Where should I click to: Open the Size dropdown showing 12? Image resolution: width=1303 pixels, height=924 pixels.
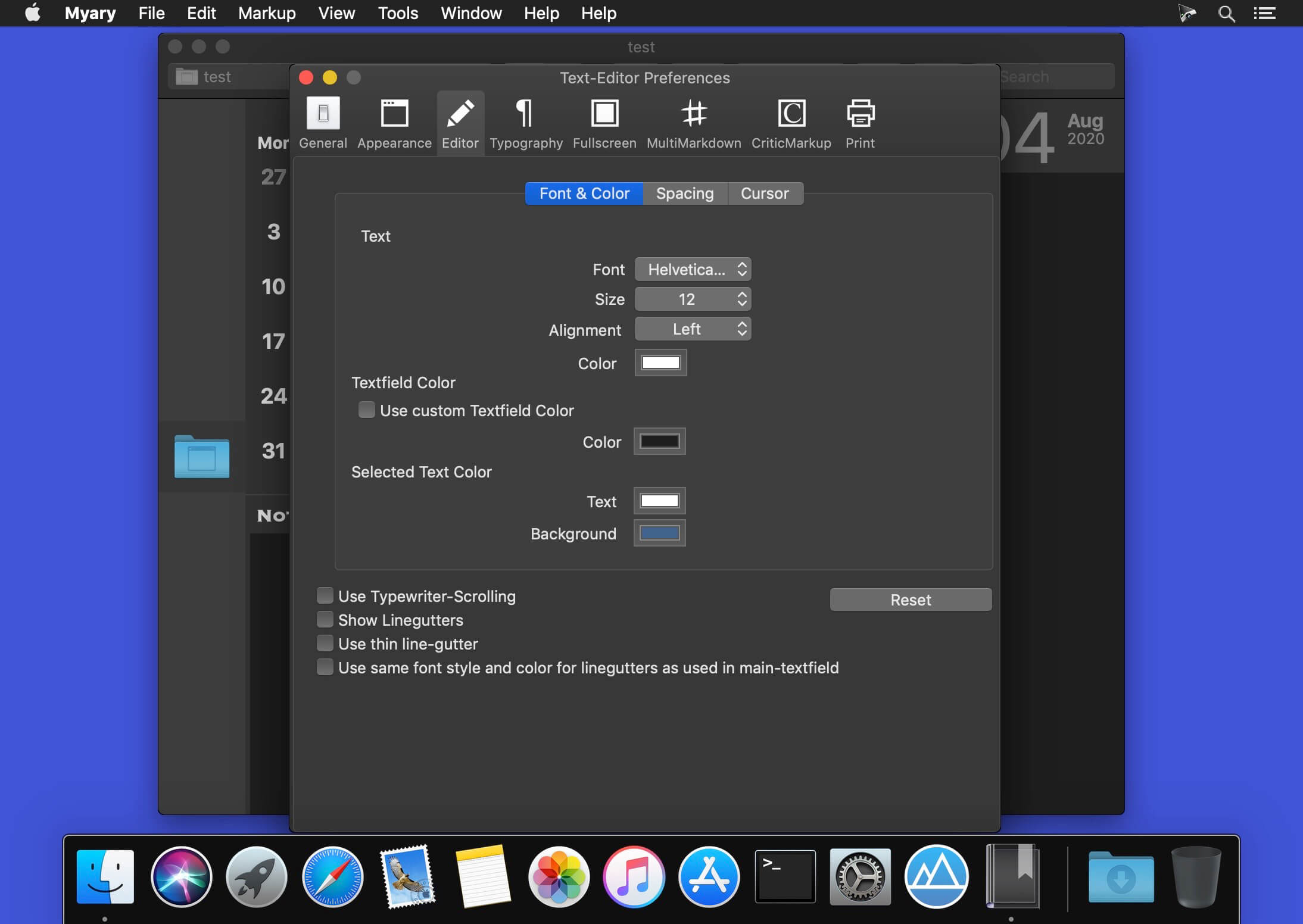point(693,299)
